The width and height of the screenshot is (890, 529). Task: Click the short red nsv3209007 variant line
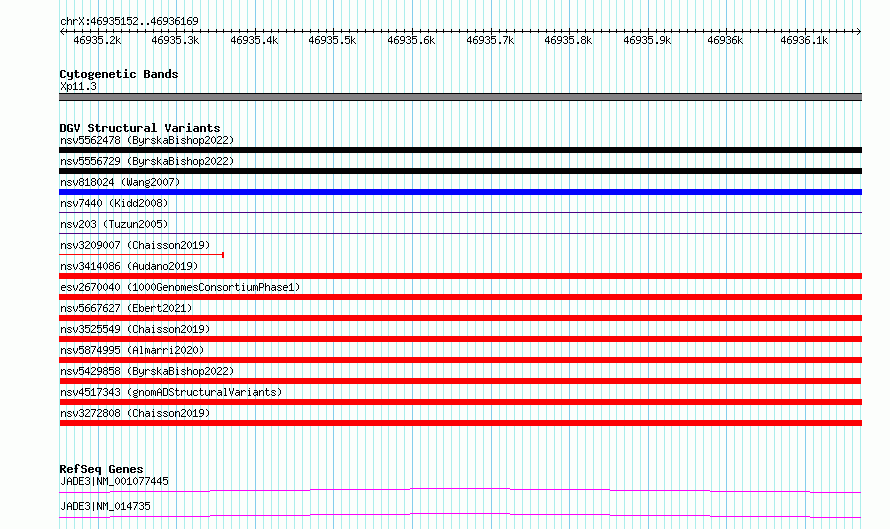pos(141,255)
